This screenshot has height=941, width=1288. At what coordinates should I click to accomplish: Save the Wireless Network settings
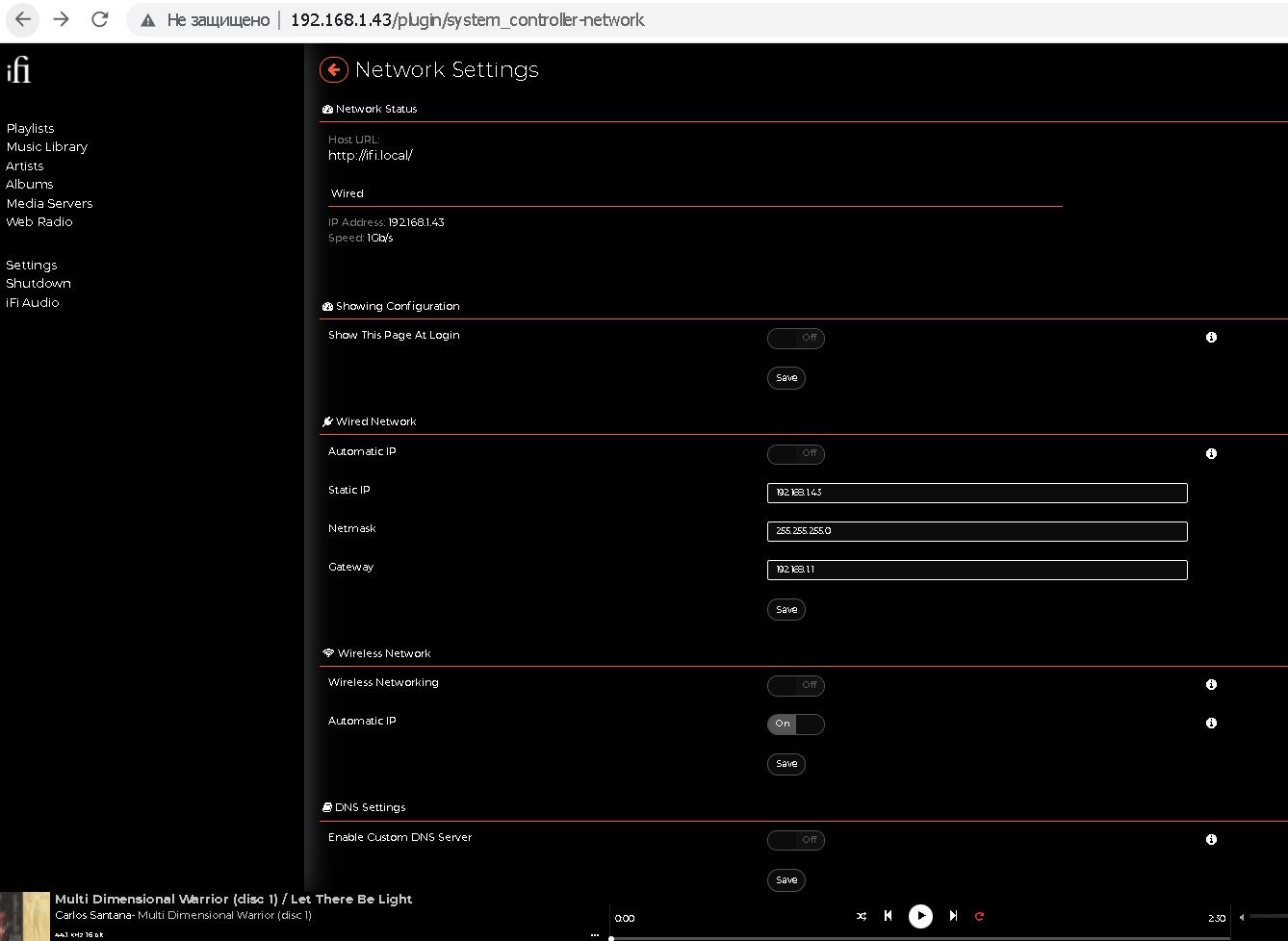click(786, 764)
